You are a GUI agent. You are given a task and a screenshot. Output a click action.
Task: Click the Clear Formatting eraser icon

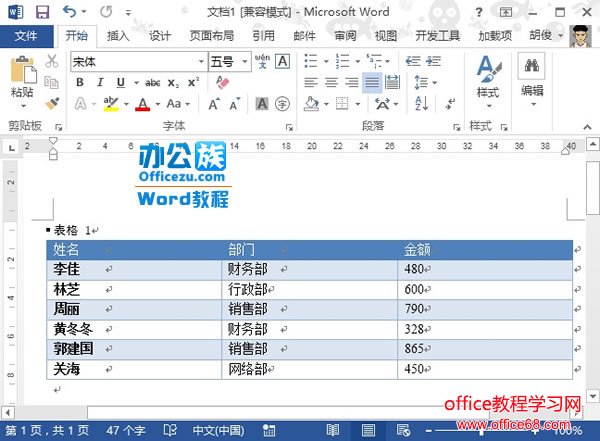tap(222, 82)
